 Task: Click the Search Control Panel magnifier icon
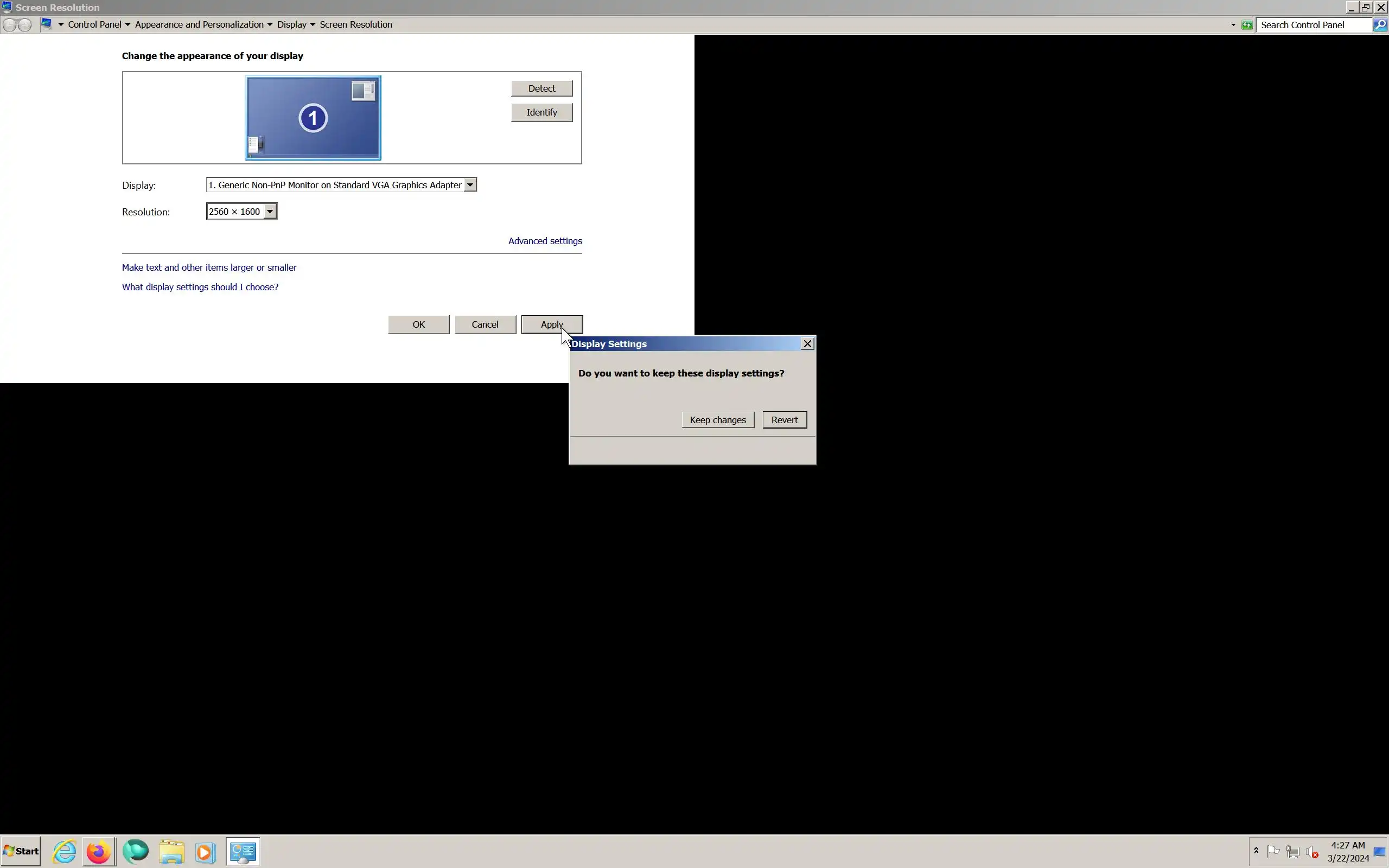[x=1380, y=25]
